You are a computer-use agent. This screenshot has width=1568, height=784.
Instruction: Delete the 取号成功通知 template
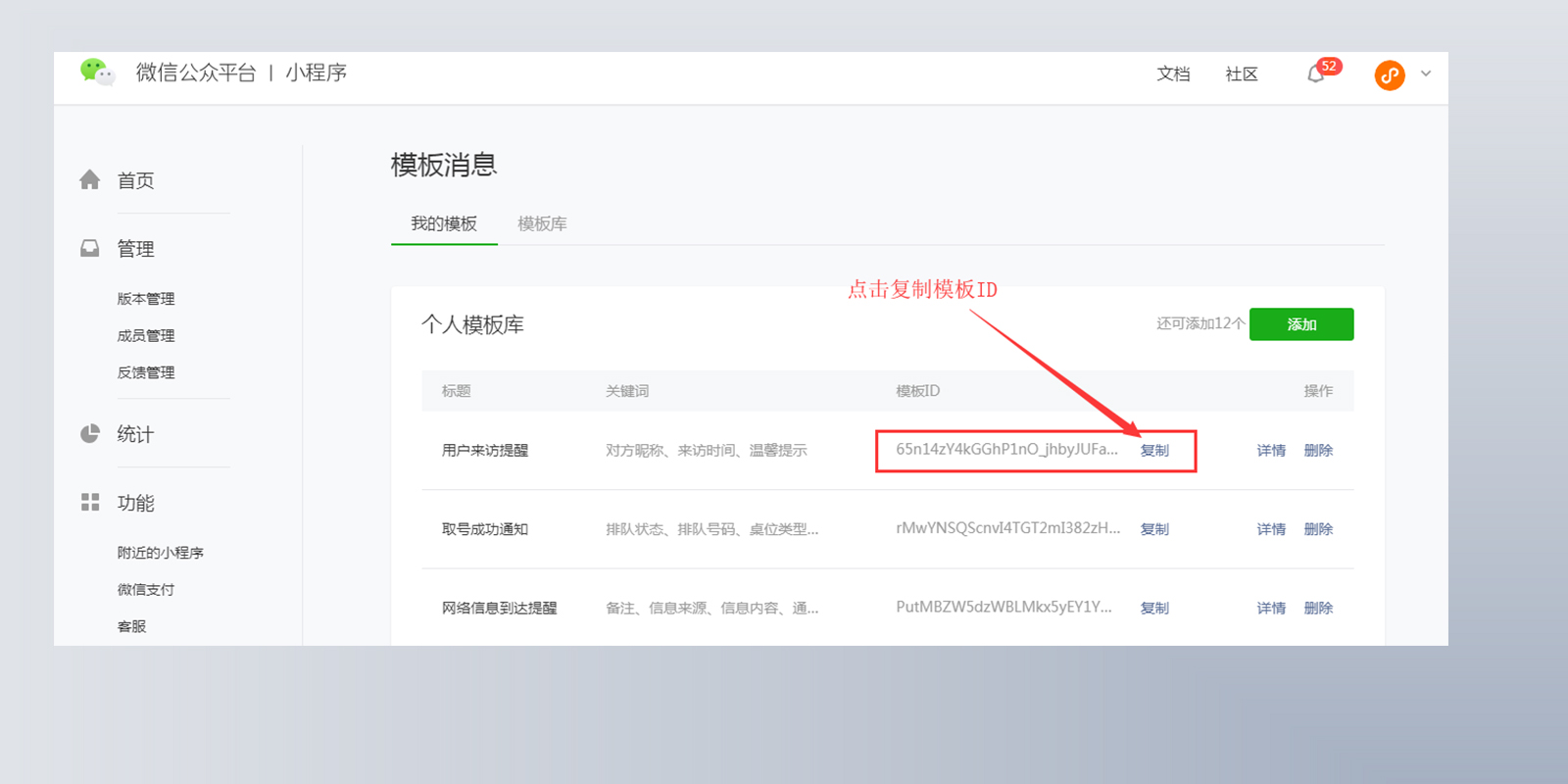1318,529
